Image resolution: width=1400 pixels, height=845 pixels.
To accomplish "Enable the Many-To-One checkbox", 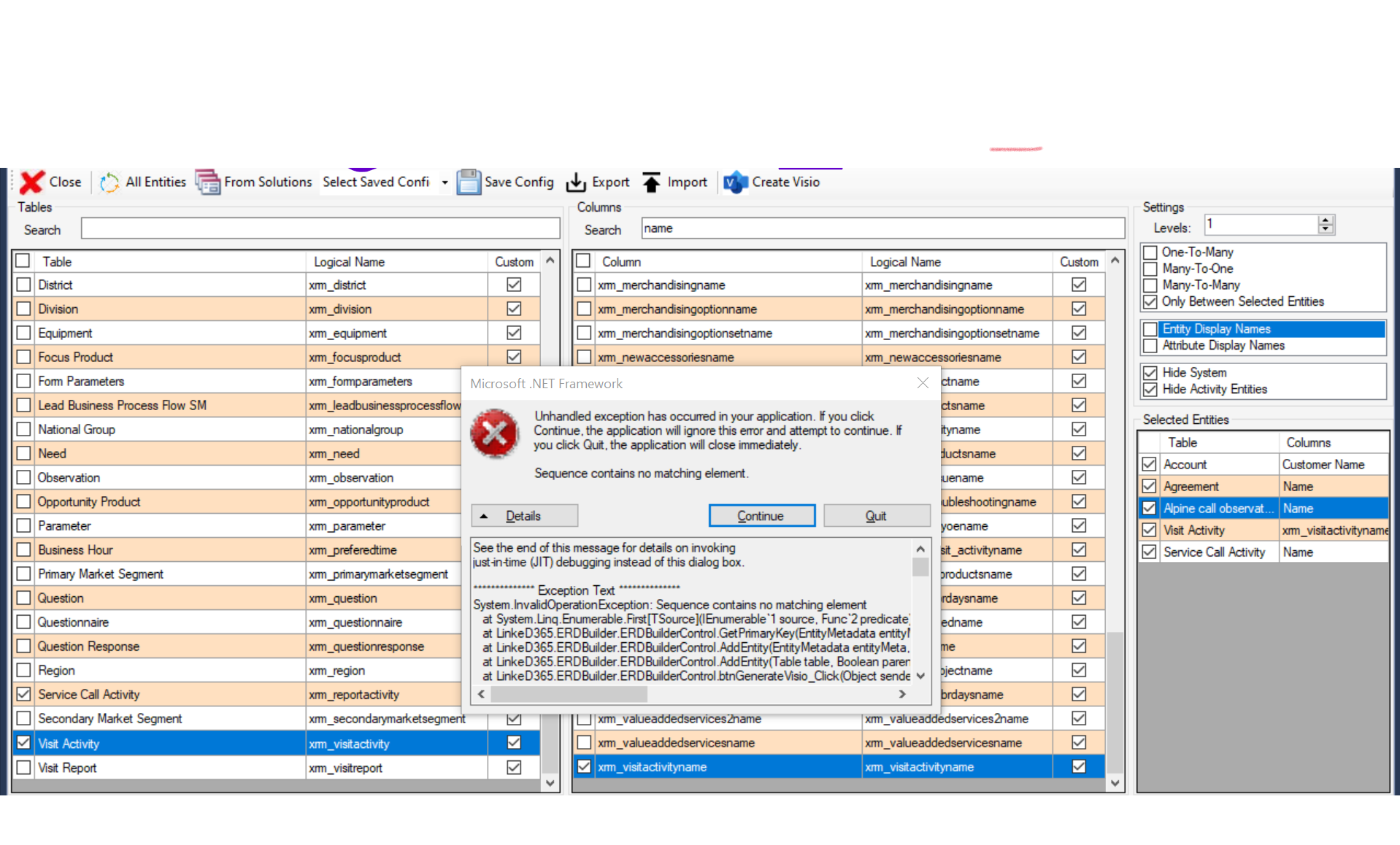I will [x=1150, y=269].
